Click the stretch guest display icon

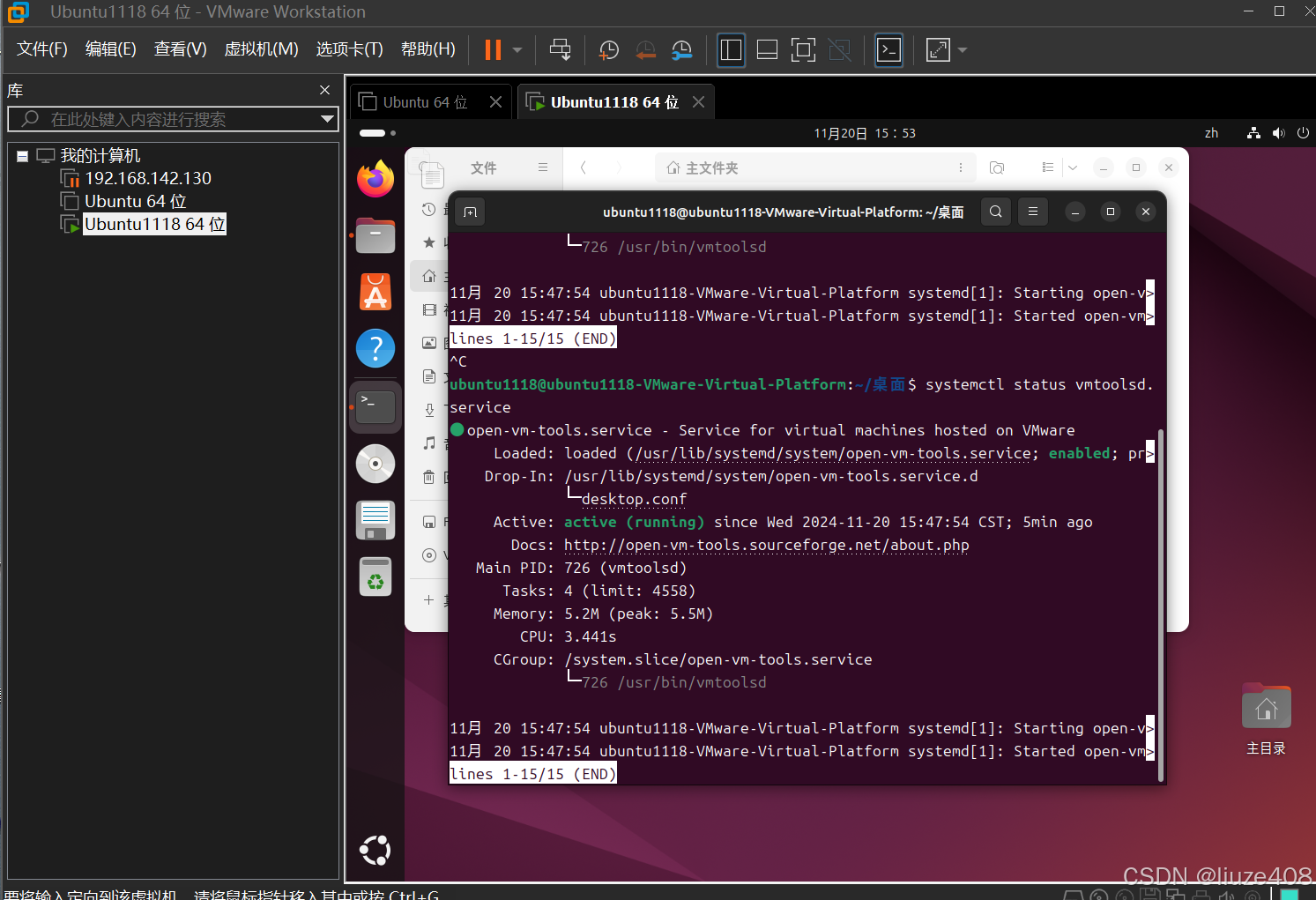tap(938, 50)
